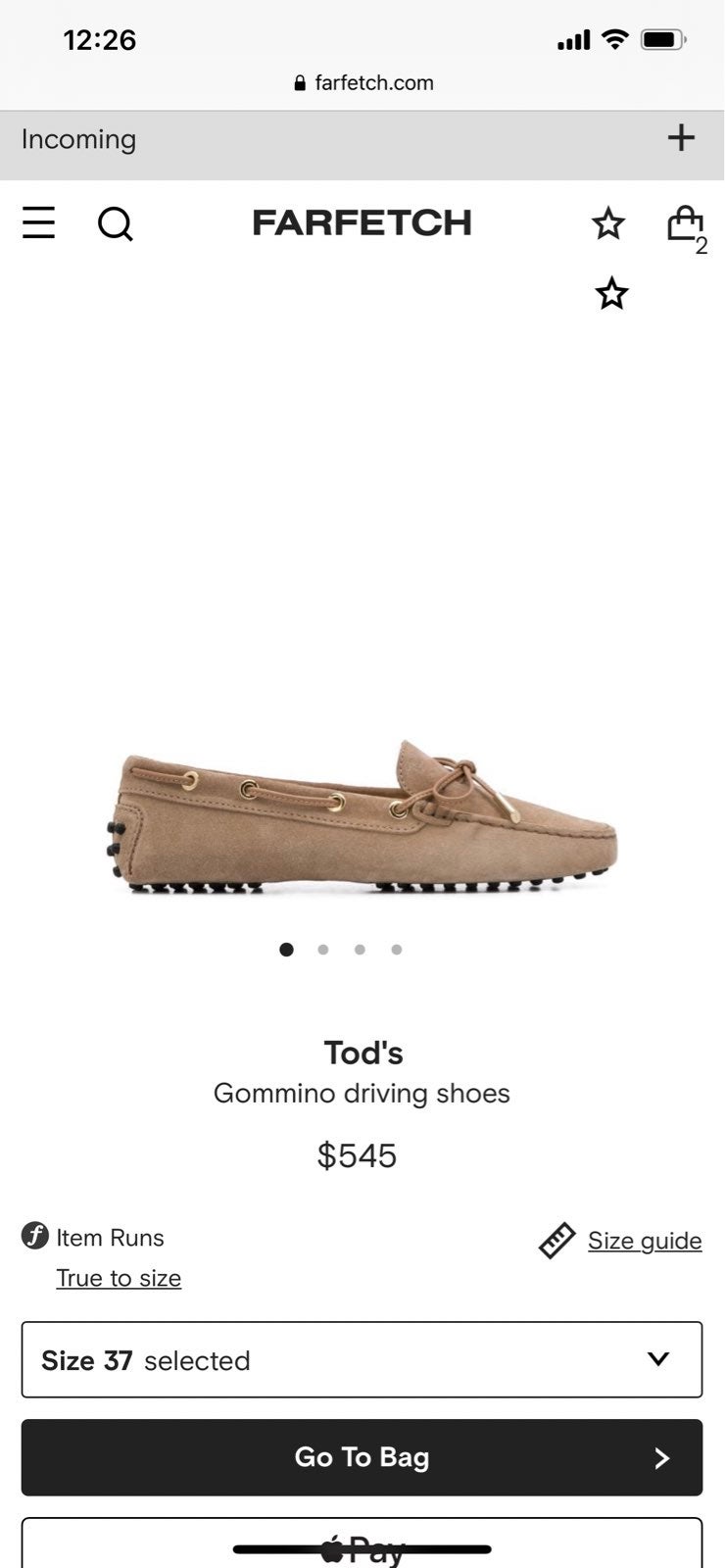
Task: Tap the Go To Bag arrow chevron
Action: (x=662, y=1458)
